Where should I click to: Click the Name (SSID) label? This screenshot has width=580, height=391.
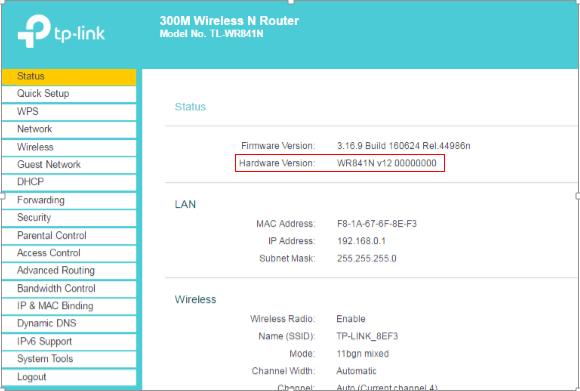point(287,336)
